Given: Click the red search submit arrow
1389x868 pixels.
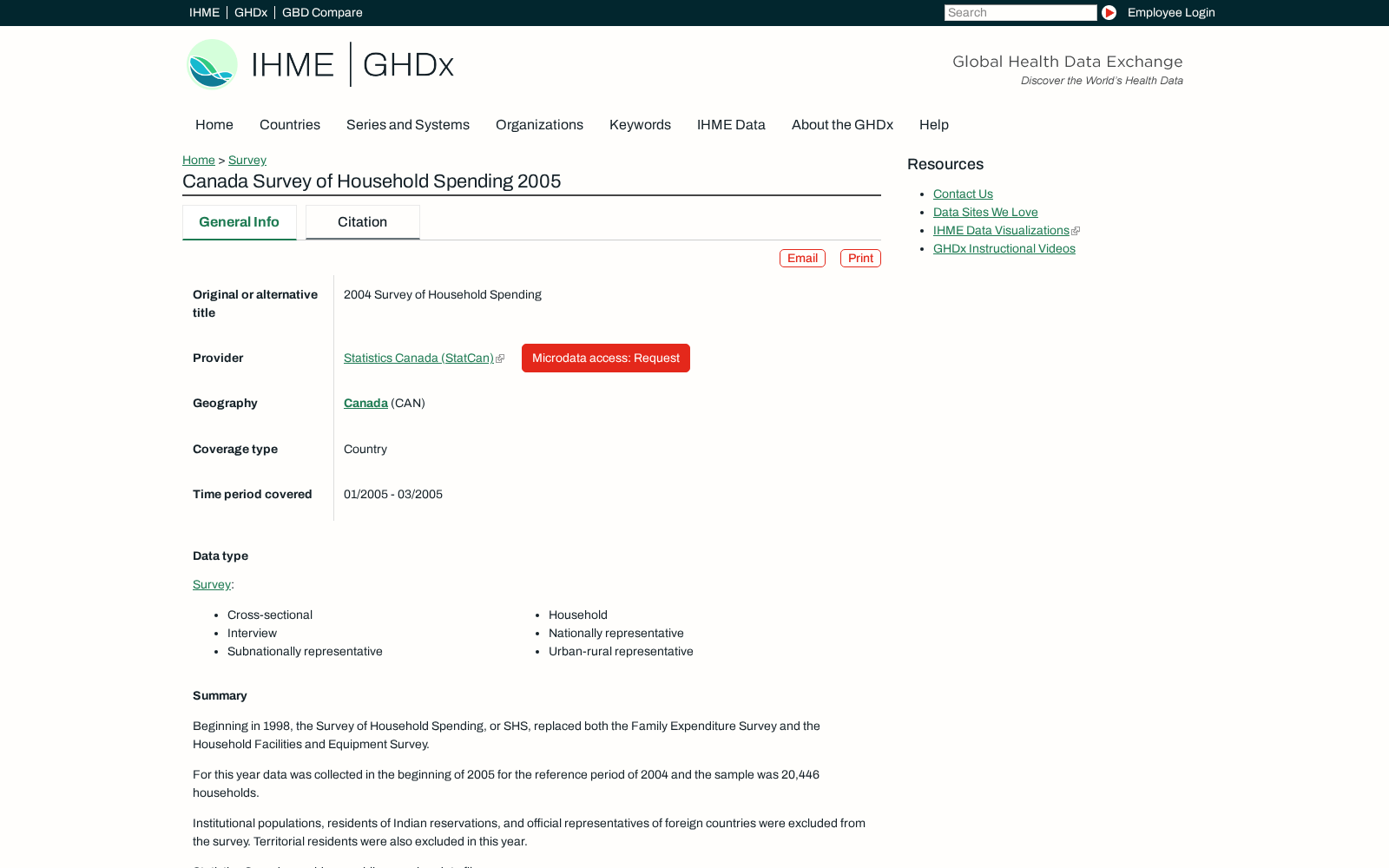Looking at the screenshot, I should tap(1109, 12).
